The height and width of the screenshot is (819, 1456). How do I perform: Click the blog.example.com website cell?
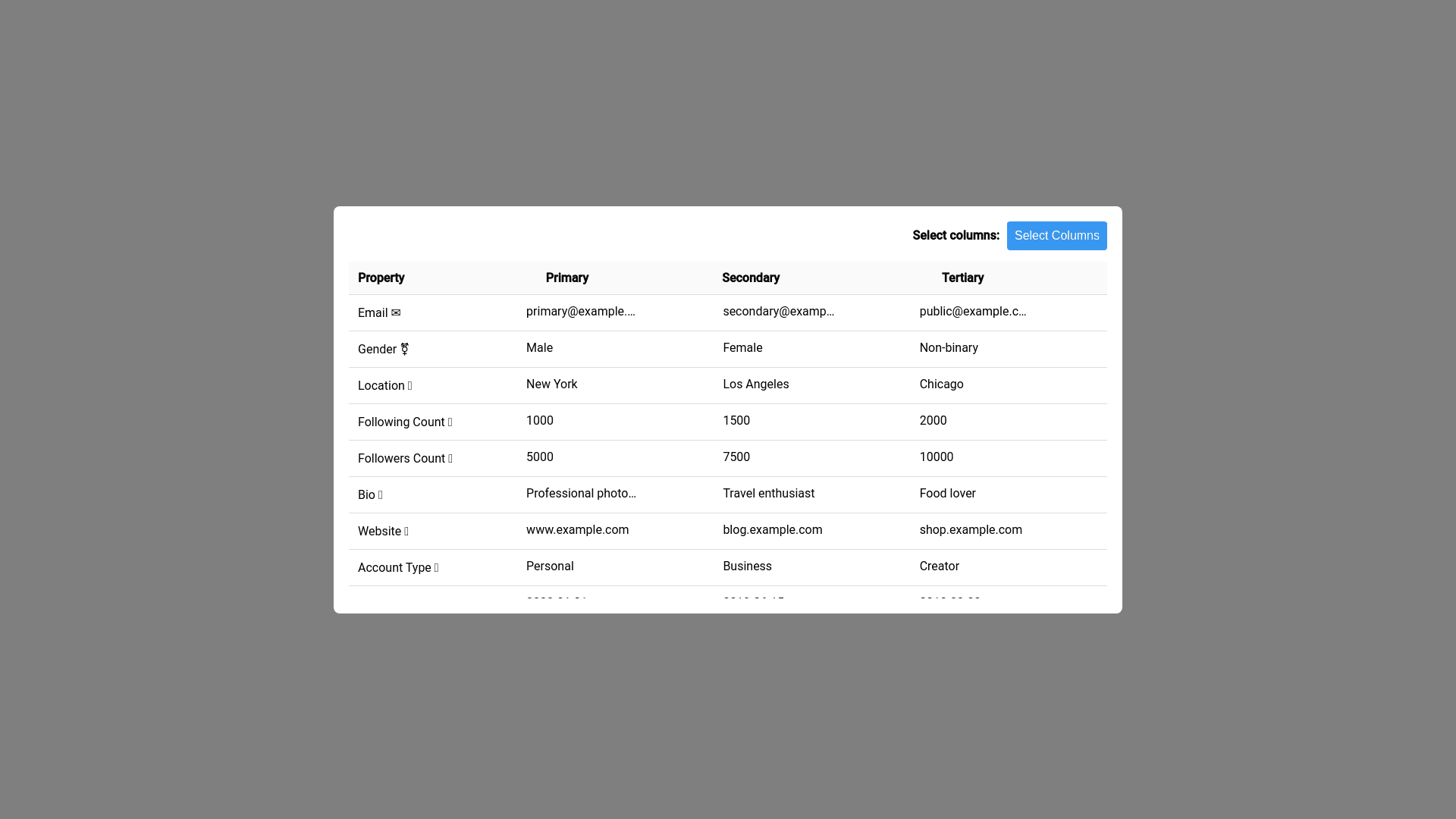click(772, 530)
